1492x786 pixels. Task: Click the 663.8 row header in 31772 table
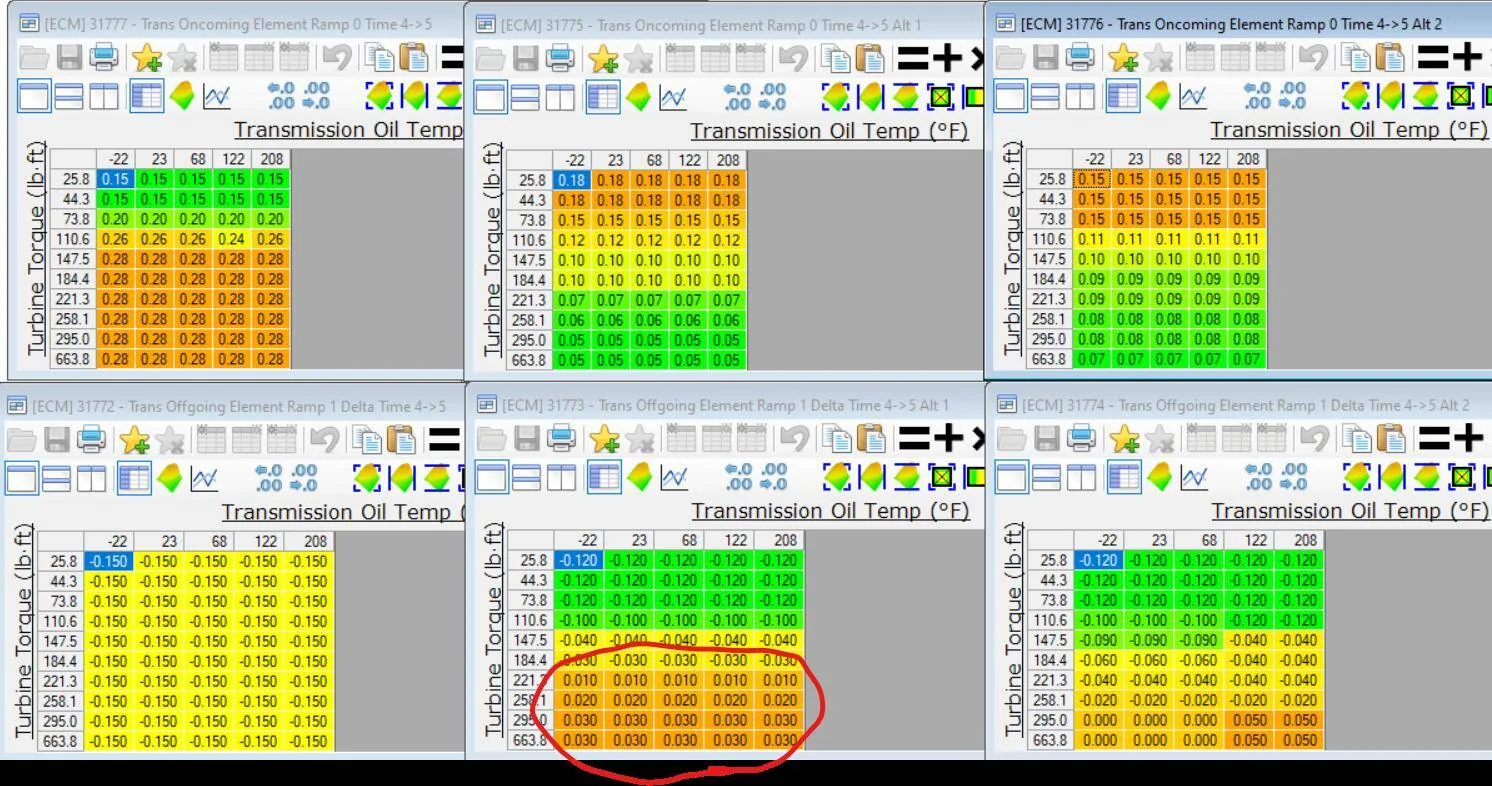pyautogui.click(x=61, y=741)
